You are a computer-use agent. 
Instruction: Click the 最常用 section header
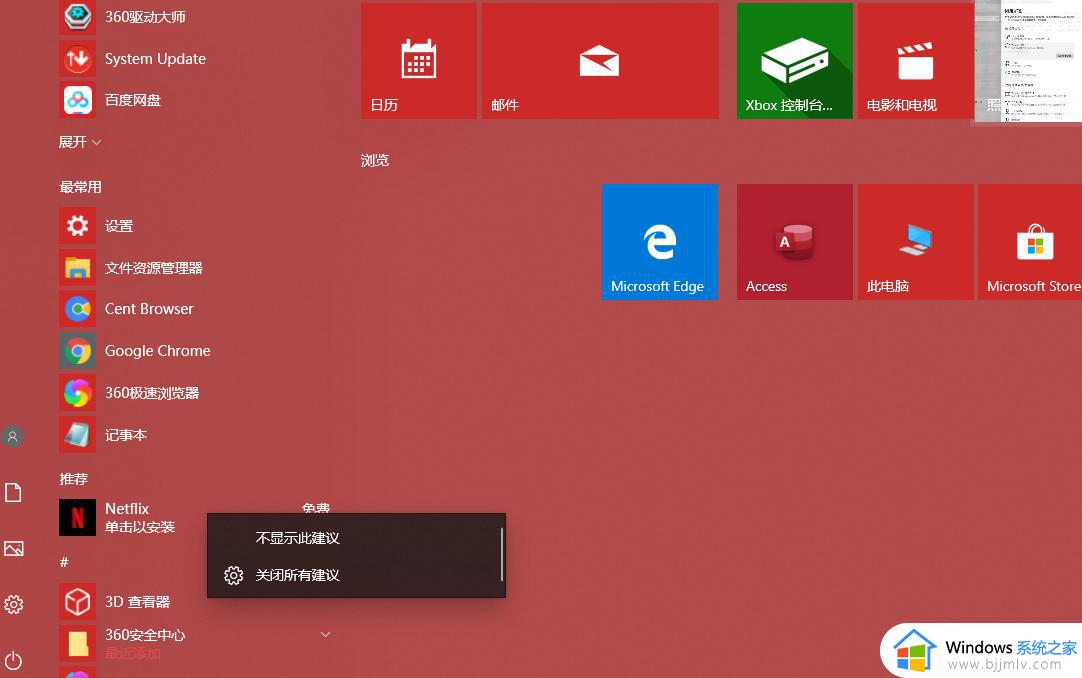pyautogui.click(x=81, y=187)
